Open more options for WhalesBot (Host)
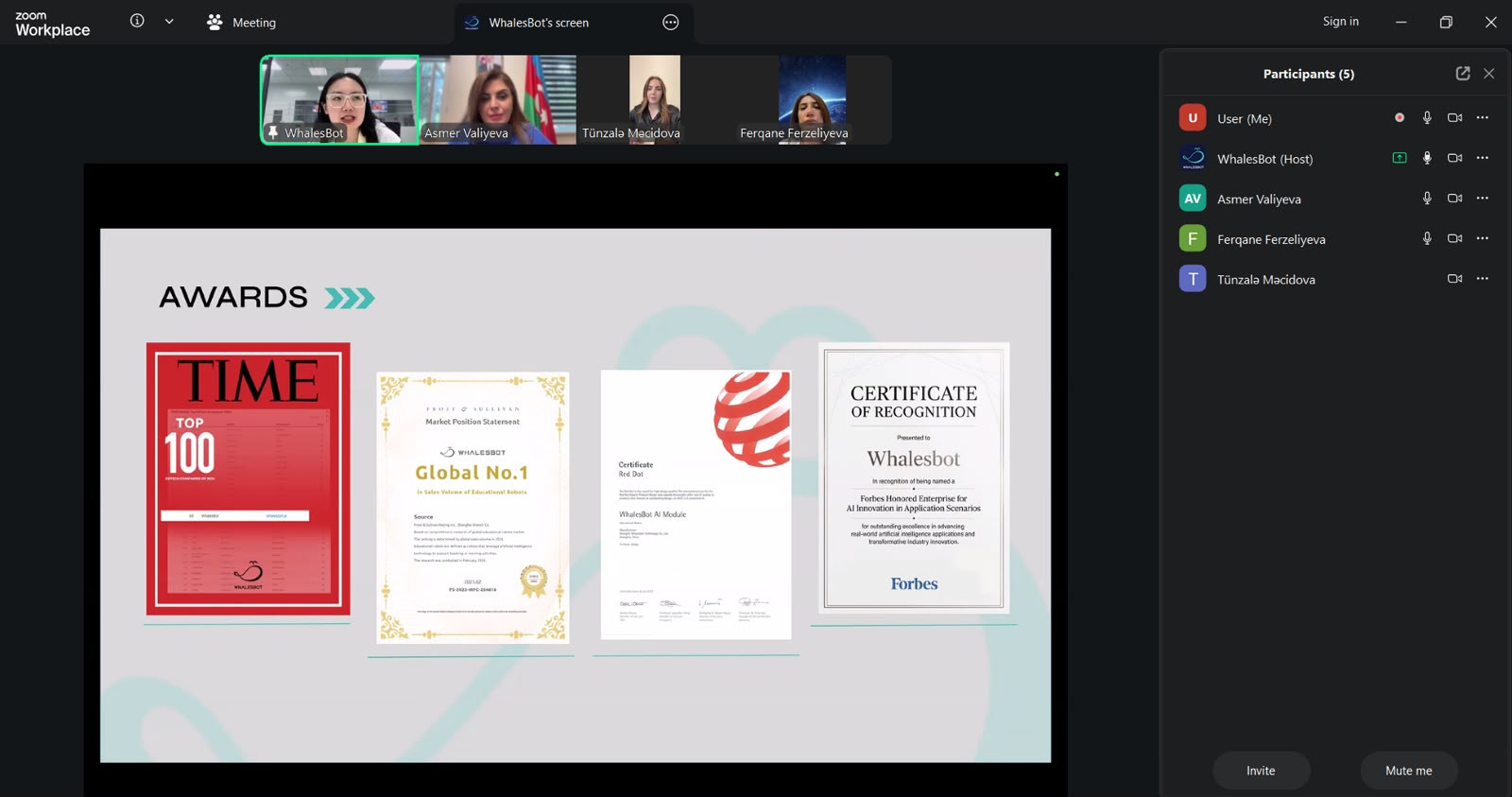The image size is (1512, 797). [x=1483, y=158]
